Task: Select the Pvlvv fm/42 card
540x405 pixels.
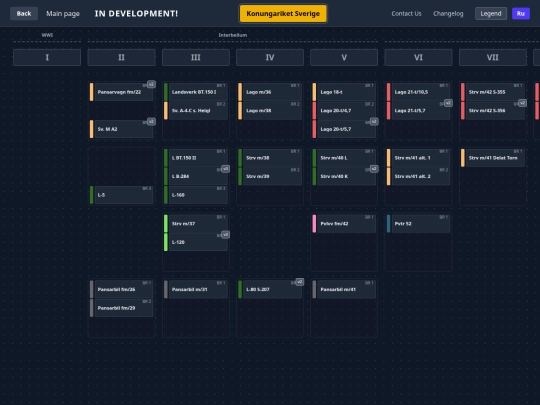Action: coord(344,224)
